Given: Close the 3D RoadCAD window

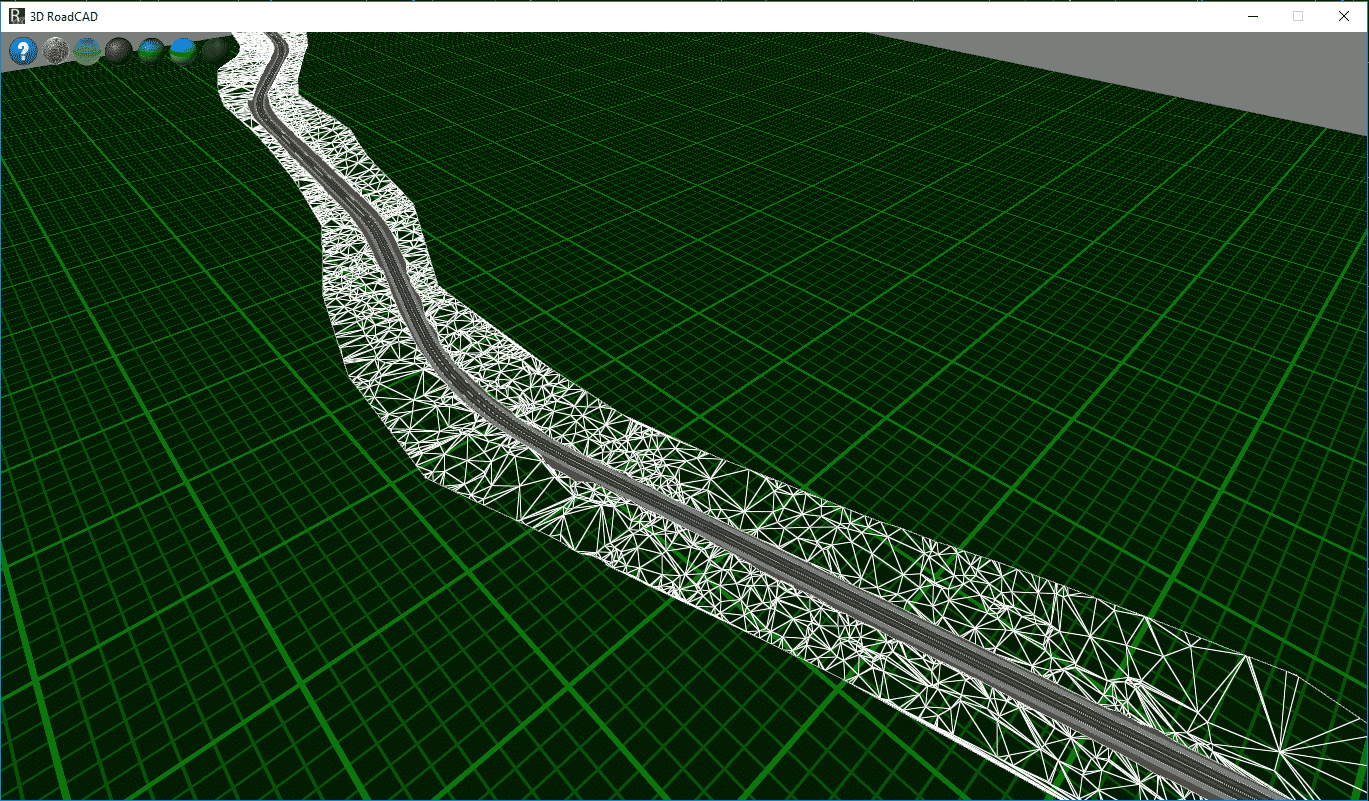Looking at the screenshot, I should [x=1344, y=16].
